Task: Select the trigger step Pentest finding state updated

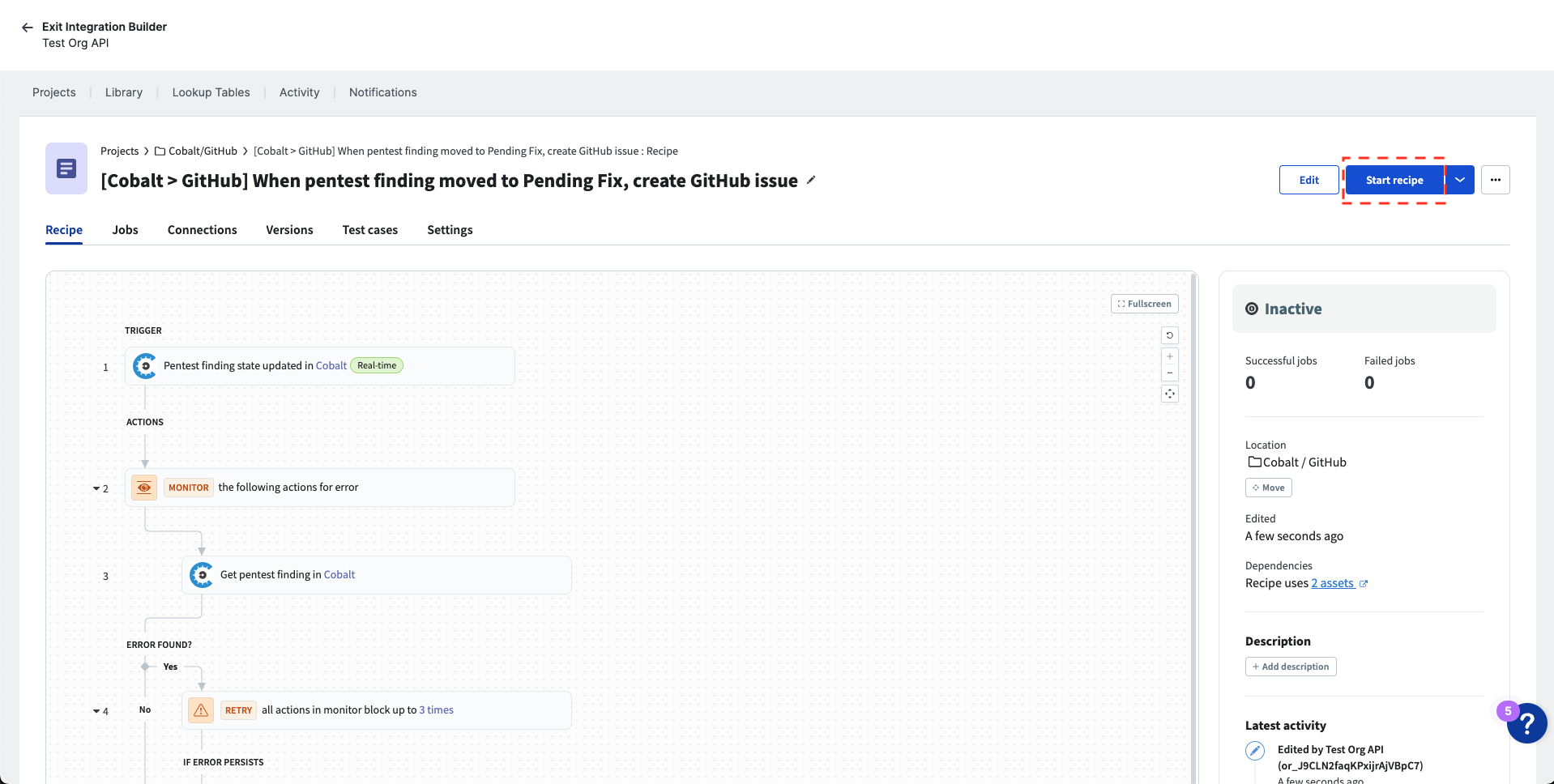Action: pyautogui.click(x=320, y=366)
